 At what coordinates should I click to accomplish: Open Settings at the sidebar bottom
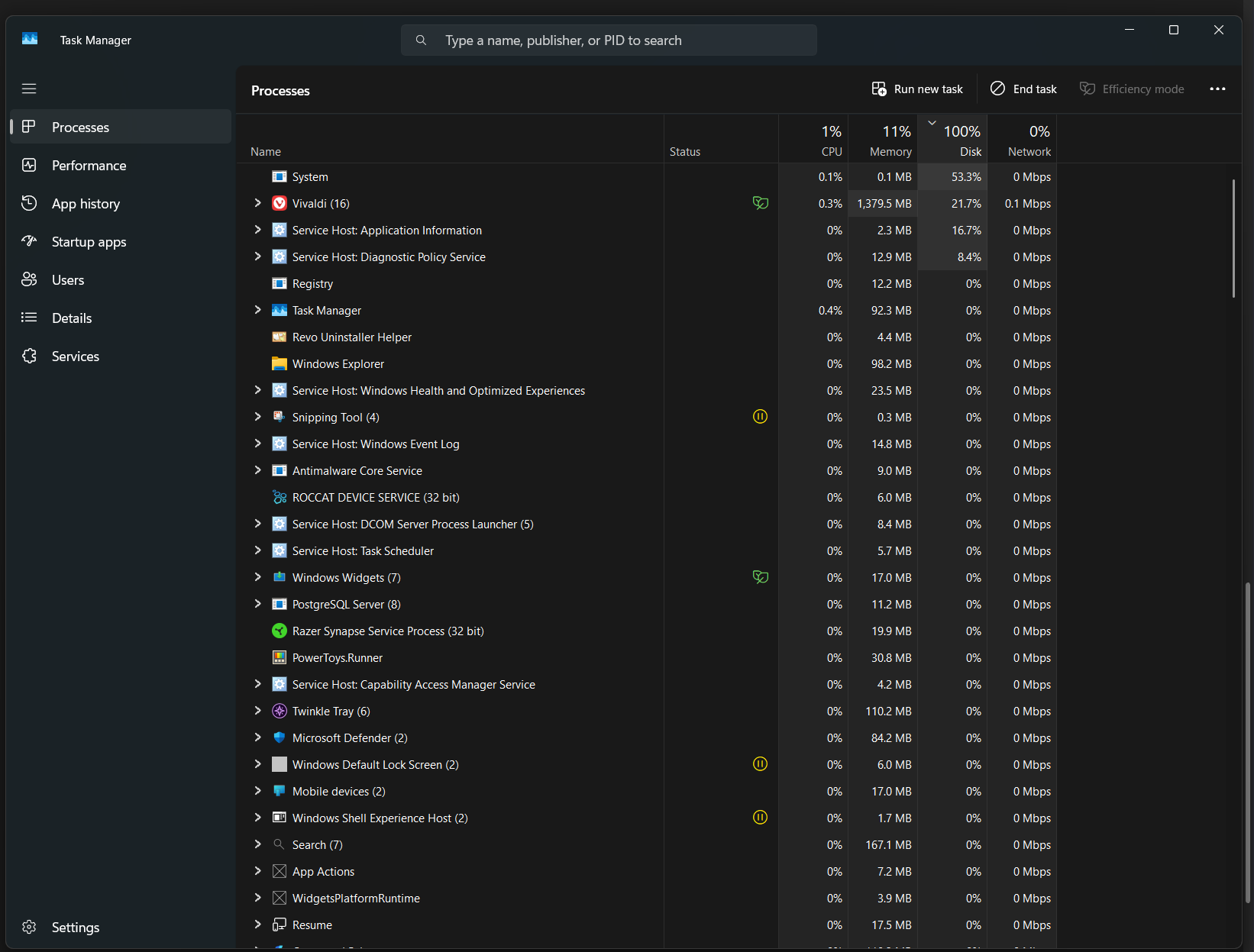pos(121,927)
